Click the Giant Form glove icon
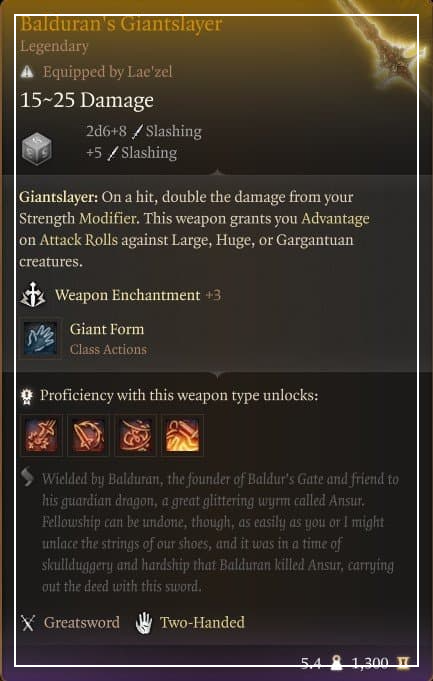 40,338
